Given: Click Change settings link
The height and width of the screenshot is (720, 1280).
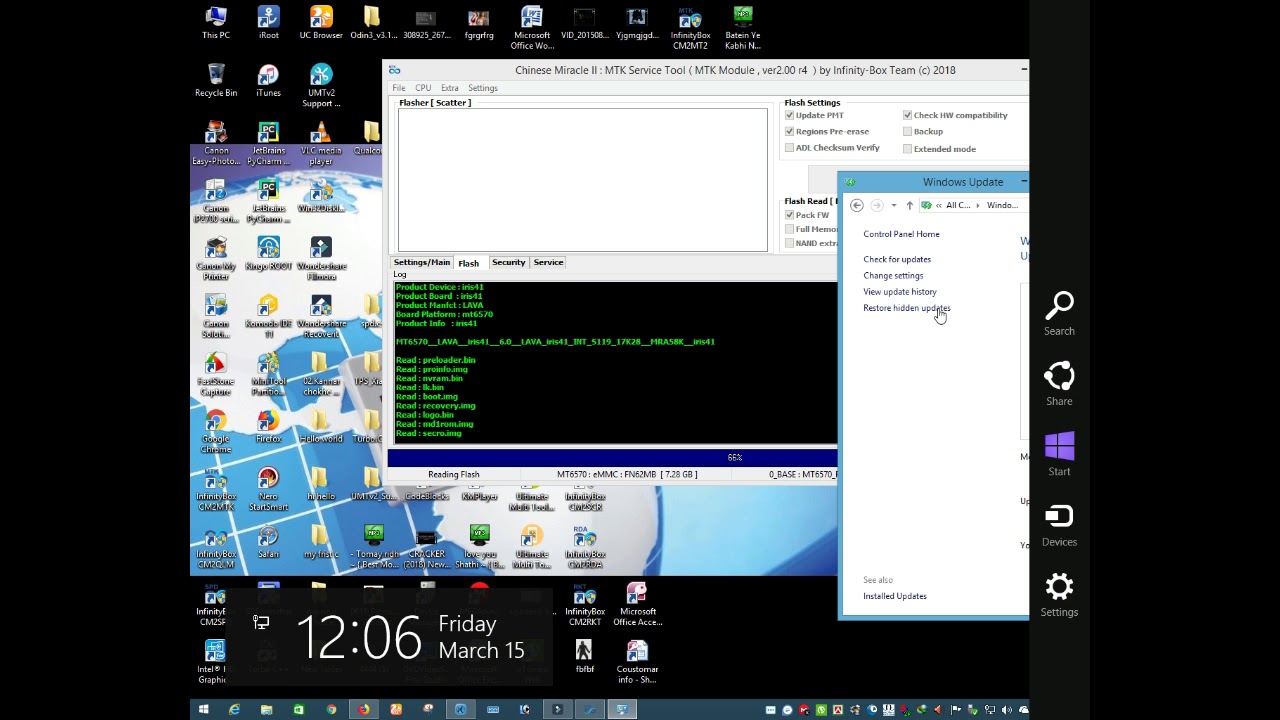Looking at the screenshot, I should click(893, 275).
